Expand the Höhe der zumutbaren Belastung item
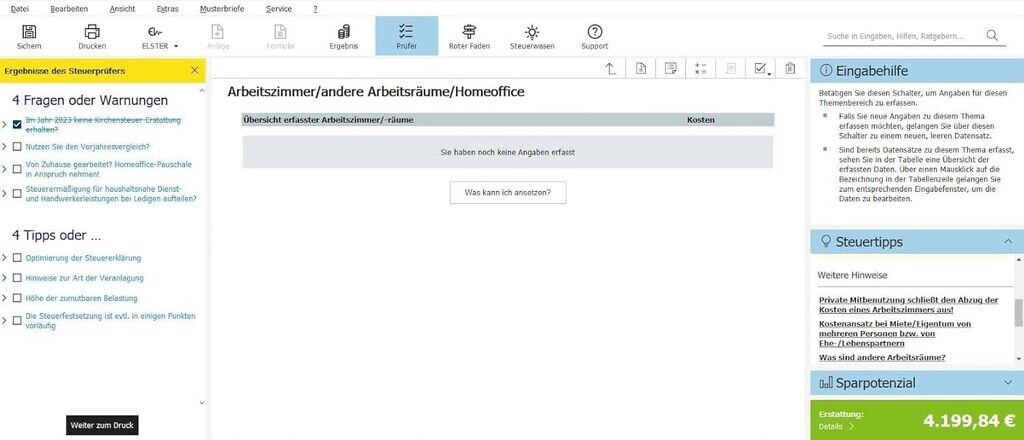Image resolution: width=1024 pixels, height=440 pixels. (5, 298)
